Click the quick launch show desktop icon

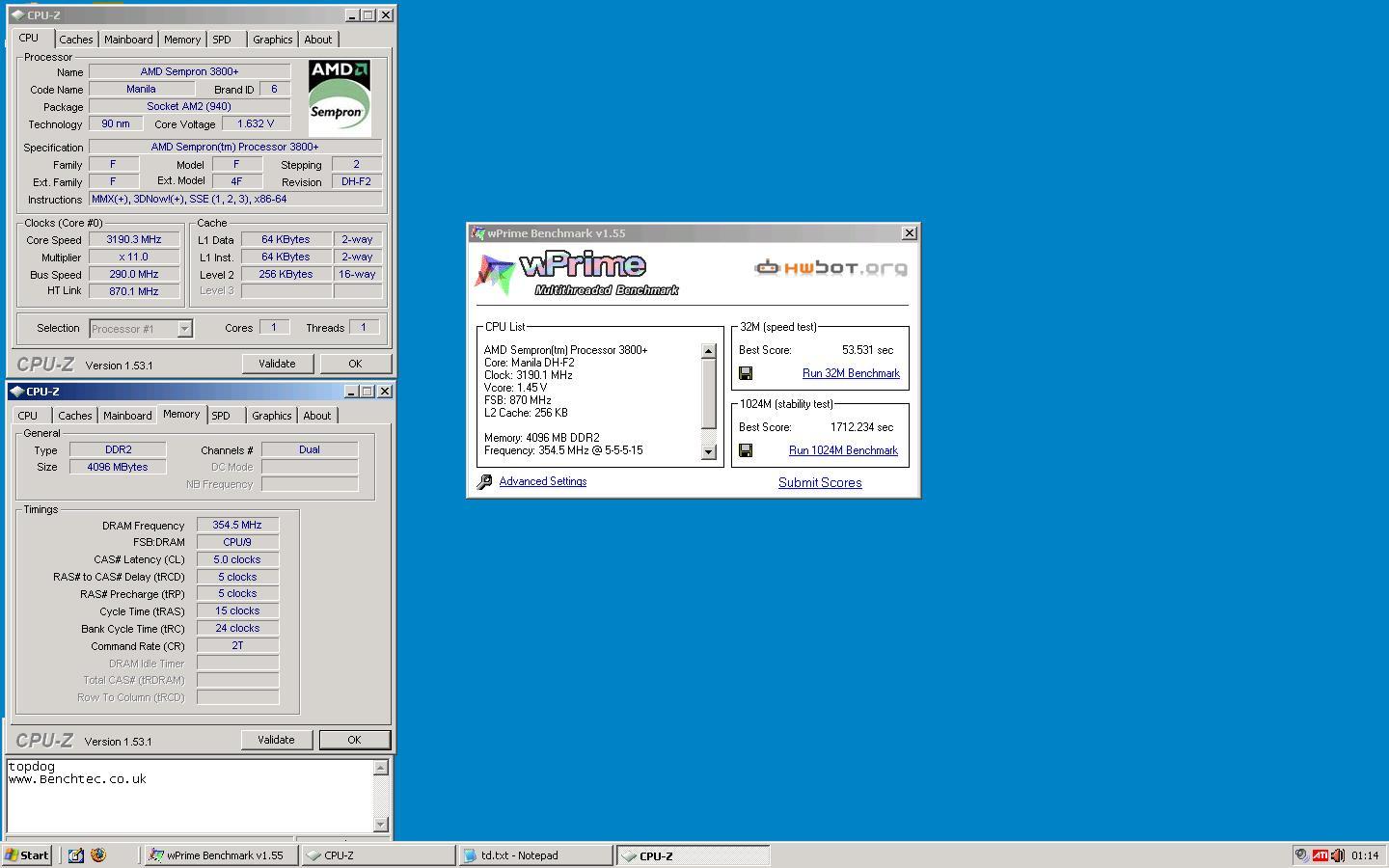[x=75, y=854]
